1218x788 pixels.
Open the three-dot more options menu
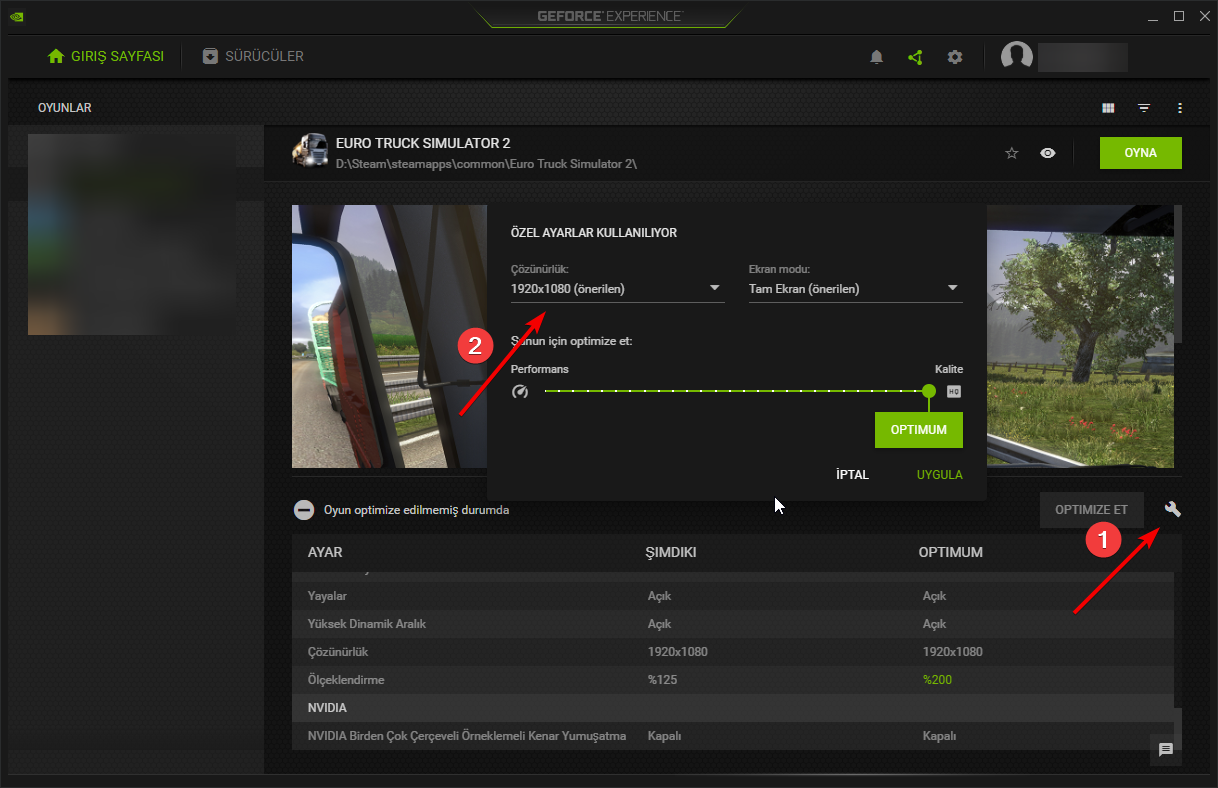[1180, 108]
